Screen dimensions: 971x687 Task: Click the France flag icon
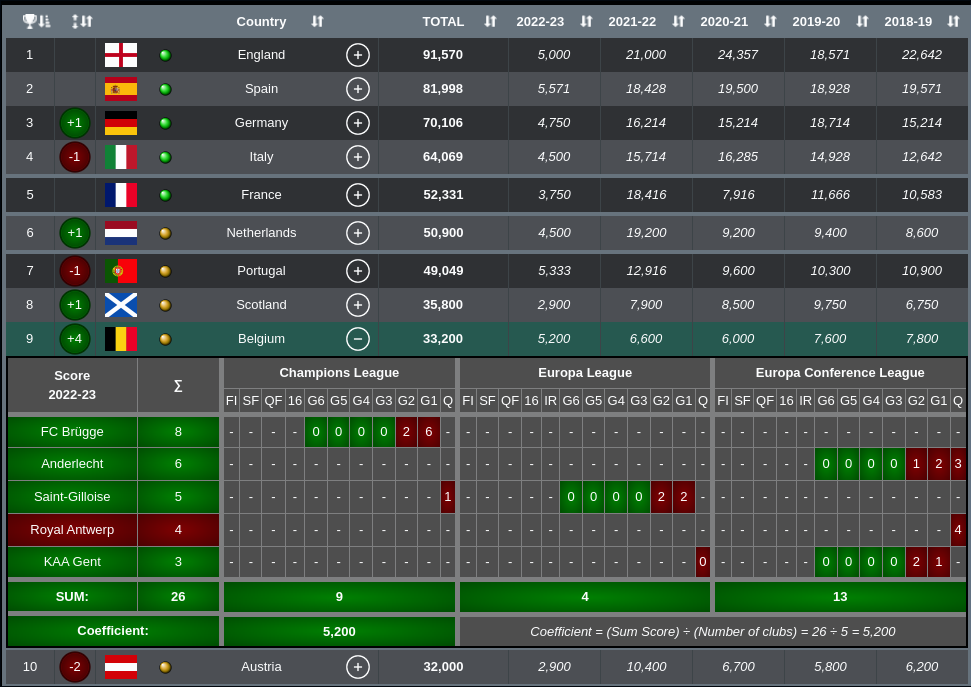pos(121,195)
